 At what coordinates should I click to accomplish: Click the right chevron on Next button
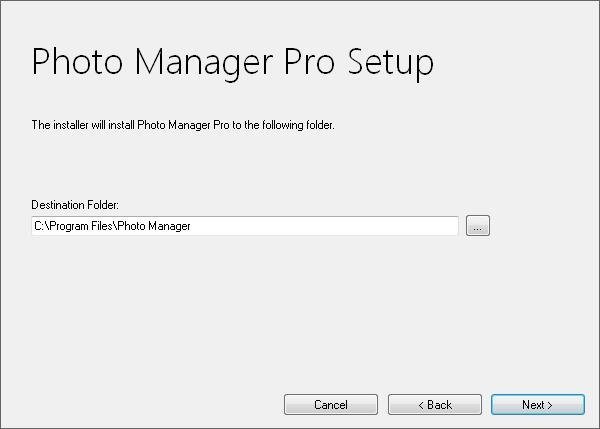550,405
